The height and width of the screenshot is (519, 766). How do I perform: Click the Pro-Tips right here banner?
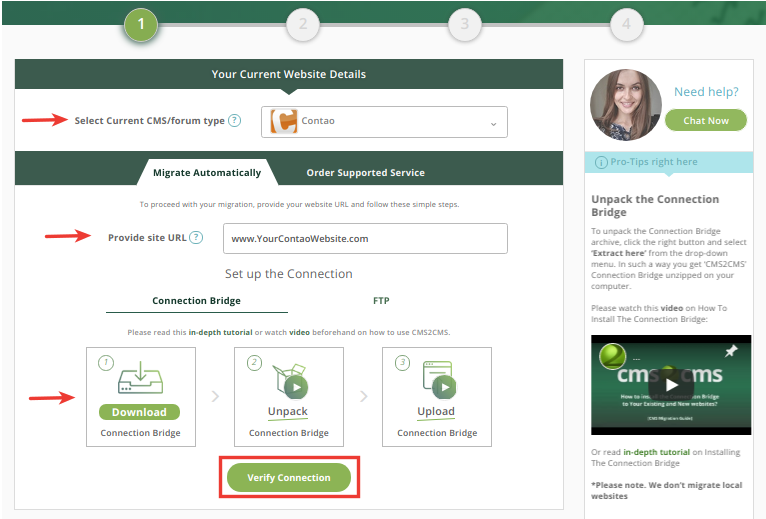669,162
